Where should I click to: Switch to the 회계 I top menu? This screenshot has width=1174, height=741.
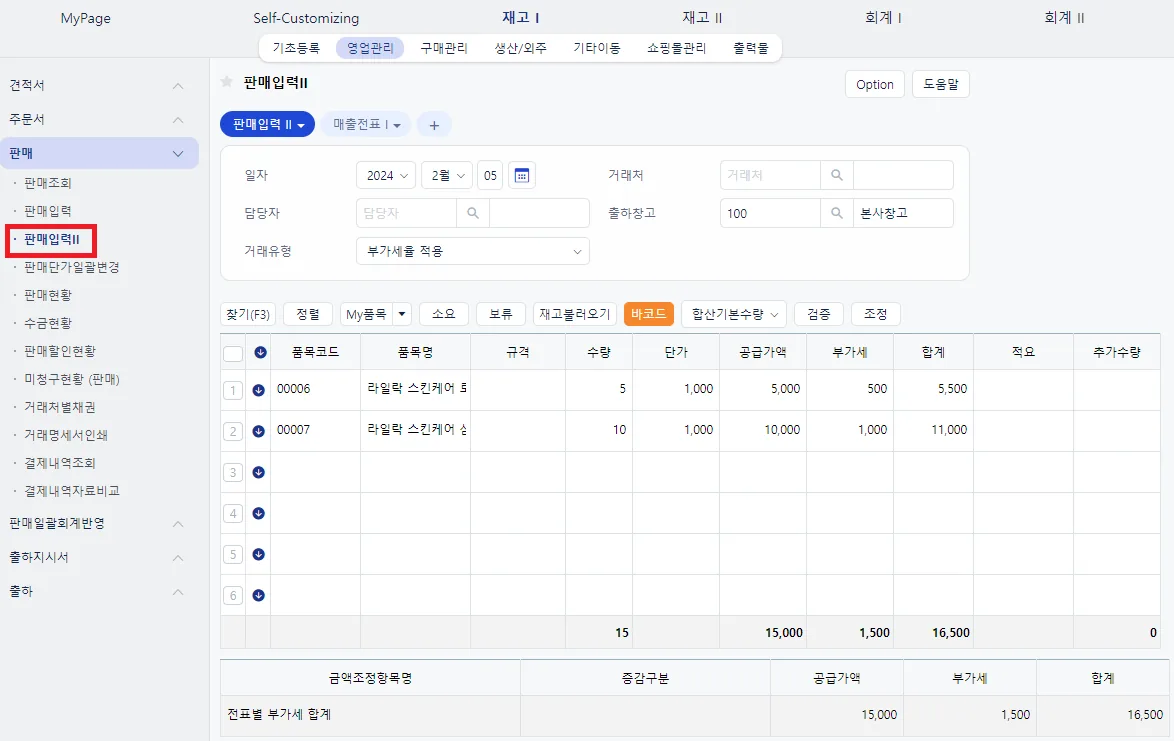883,18
